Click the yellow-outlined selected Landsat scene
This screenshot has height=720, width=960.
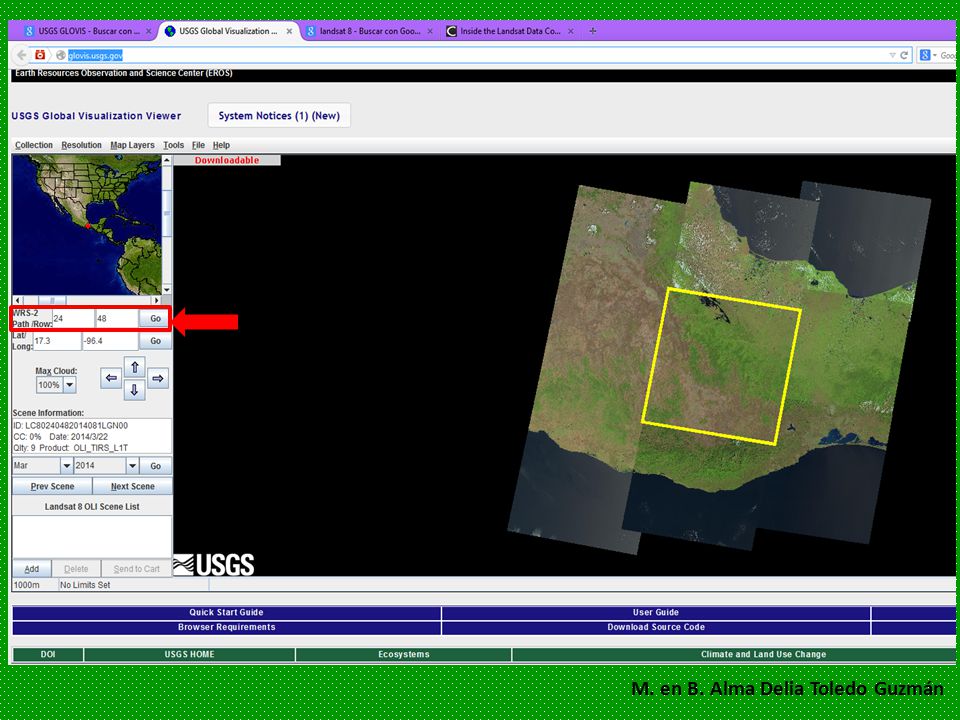click(721, 366)
